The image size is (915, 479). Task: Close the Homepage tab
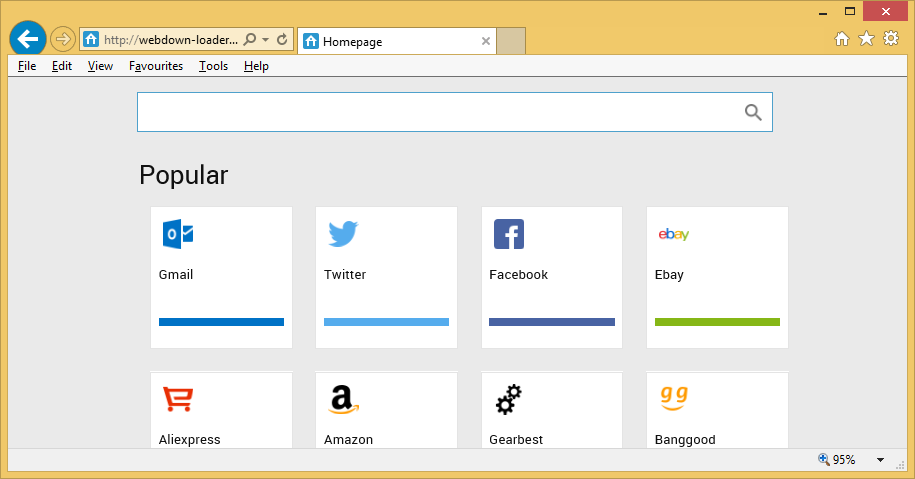[x=486, y=41]
